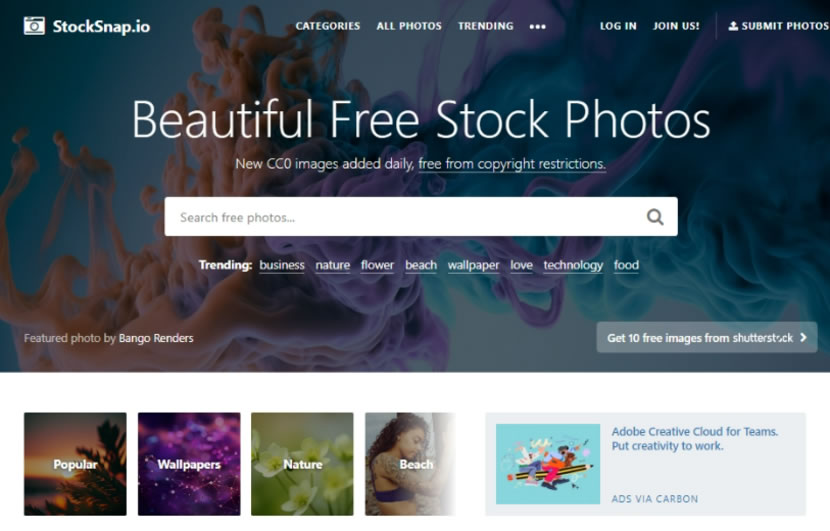Click the upload icon beside Submit Photos
This screenshot has width=830, height=531.
coord(733,26)
